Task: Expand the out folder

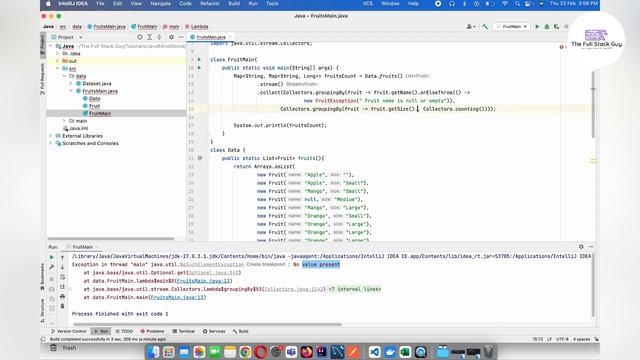Action: tap(58, 61)
